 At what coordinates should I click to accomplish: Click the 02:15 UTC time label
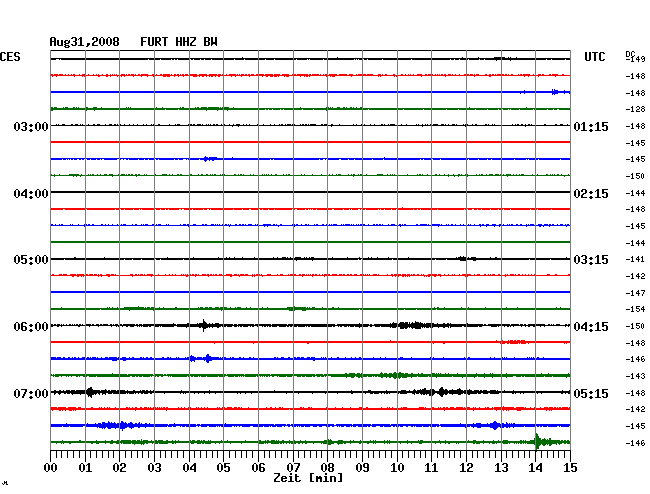coord(591,194)
